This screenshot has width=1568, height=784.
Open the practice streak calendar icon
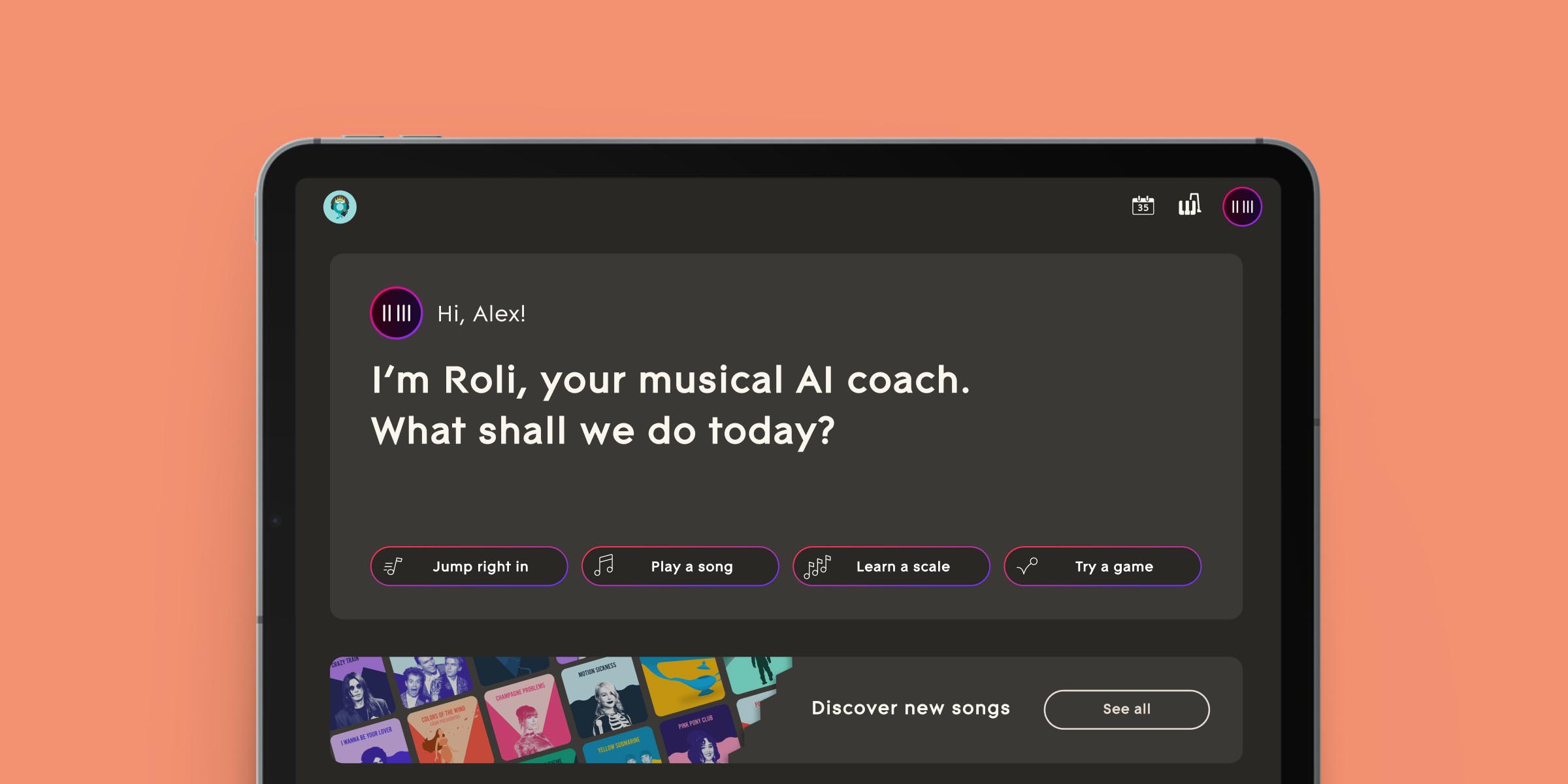click(1142, 206)
